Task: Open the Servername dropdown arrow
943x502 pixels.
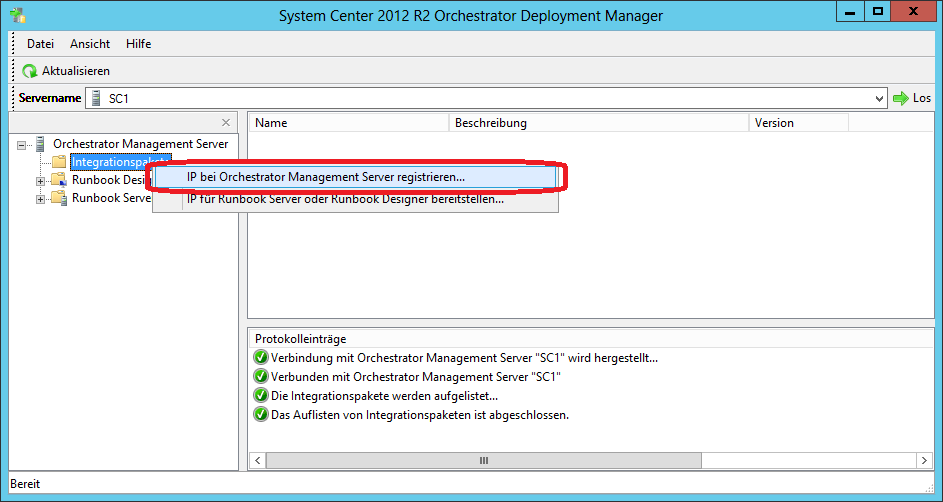Action: [x=880, y=99]
